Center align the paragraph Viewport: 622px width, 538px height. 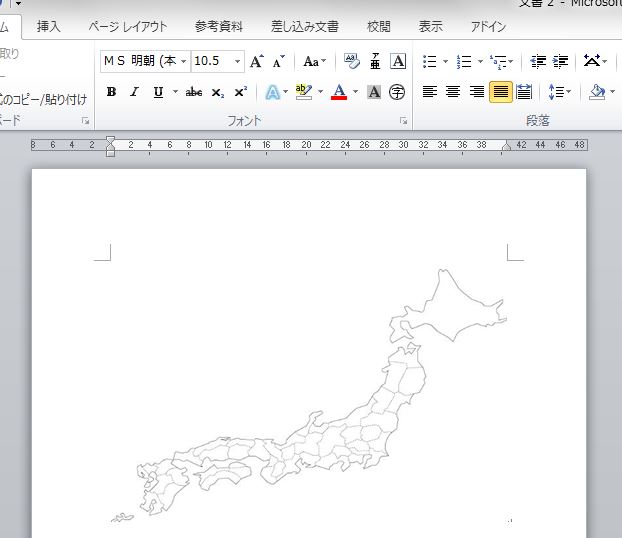453,92
